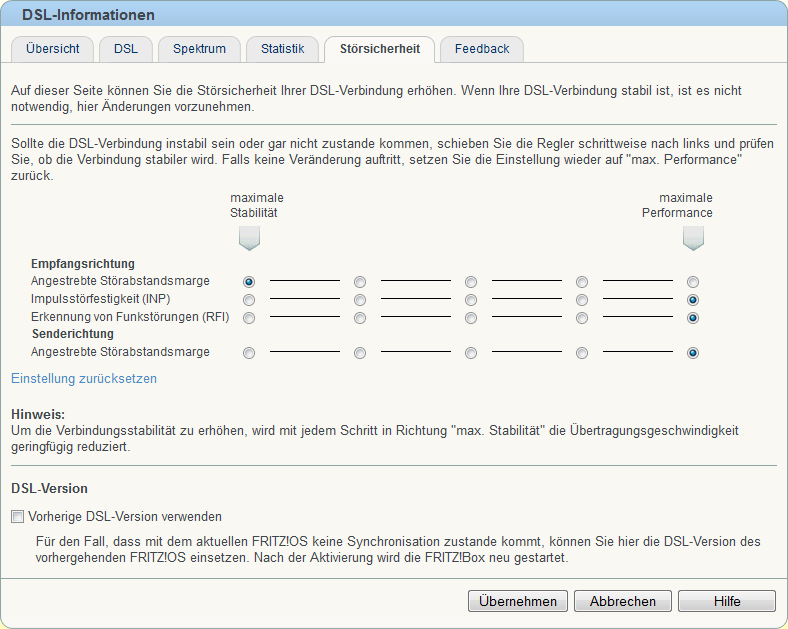The width and height of the screenshot is (788, 629).
Task: Click the Abbrechen button
Action: pos(623,601)
